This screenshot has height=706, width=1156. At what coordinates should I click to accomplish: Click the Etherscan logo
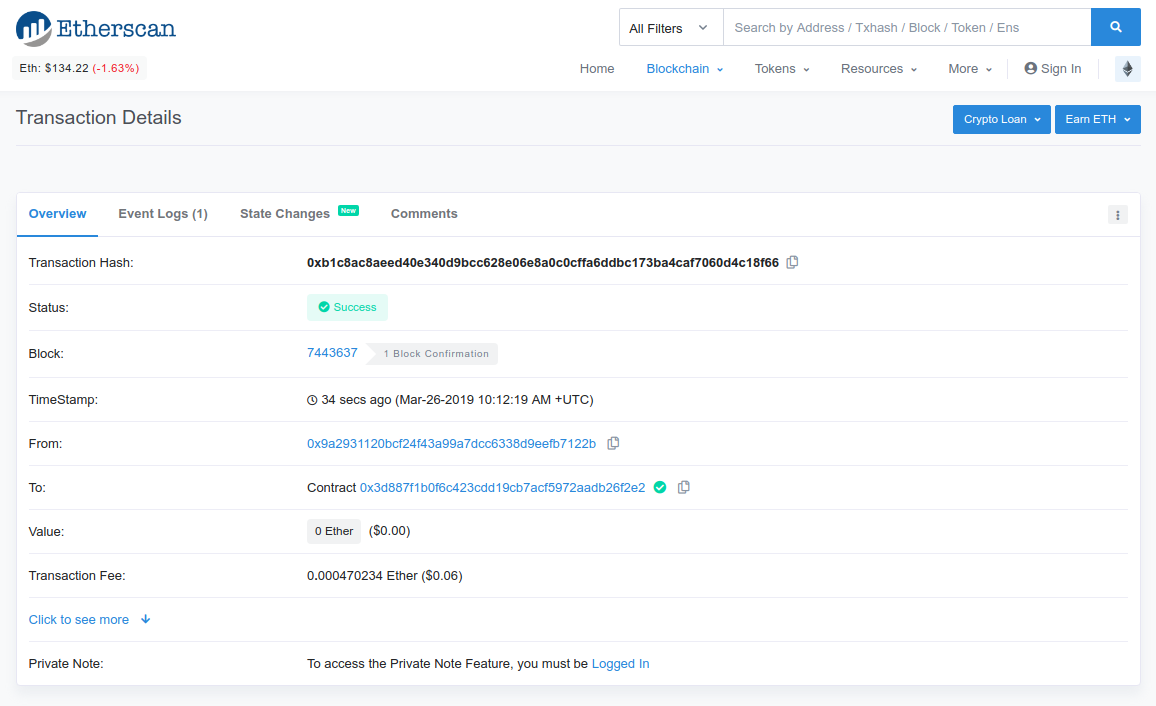pos(96,28)
